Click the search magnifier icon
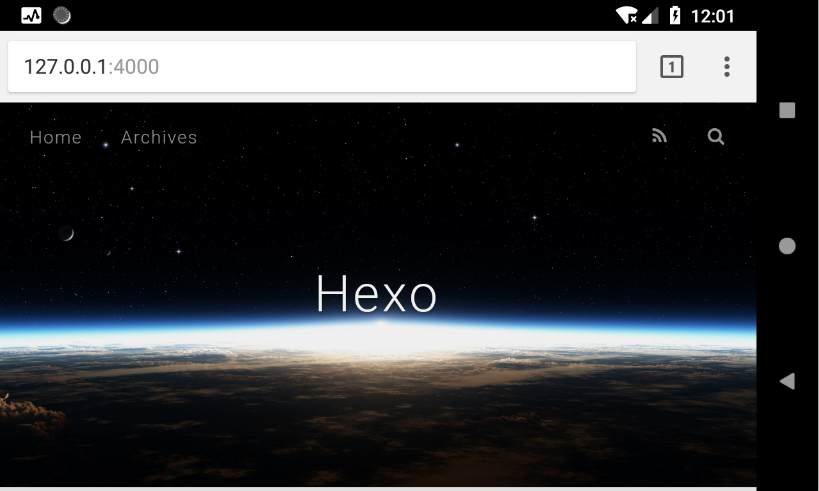The height and width of the screenshot is (491, 819). (716, 136)
